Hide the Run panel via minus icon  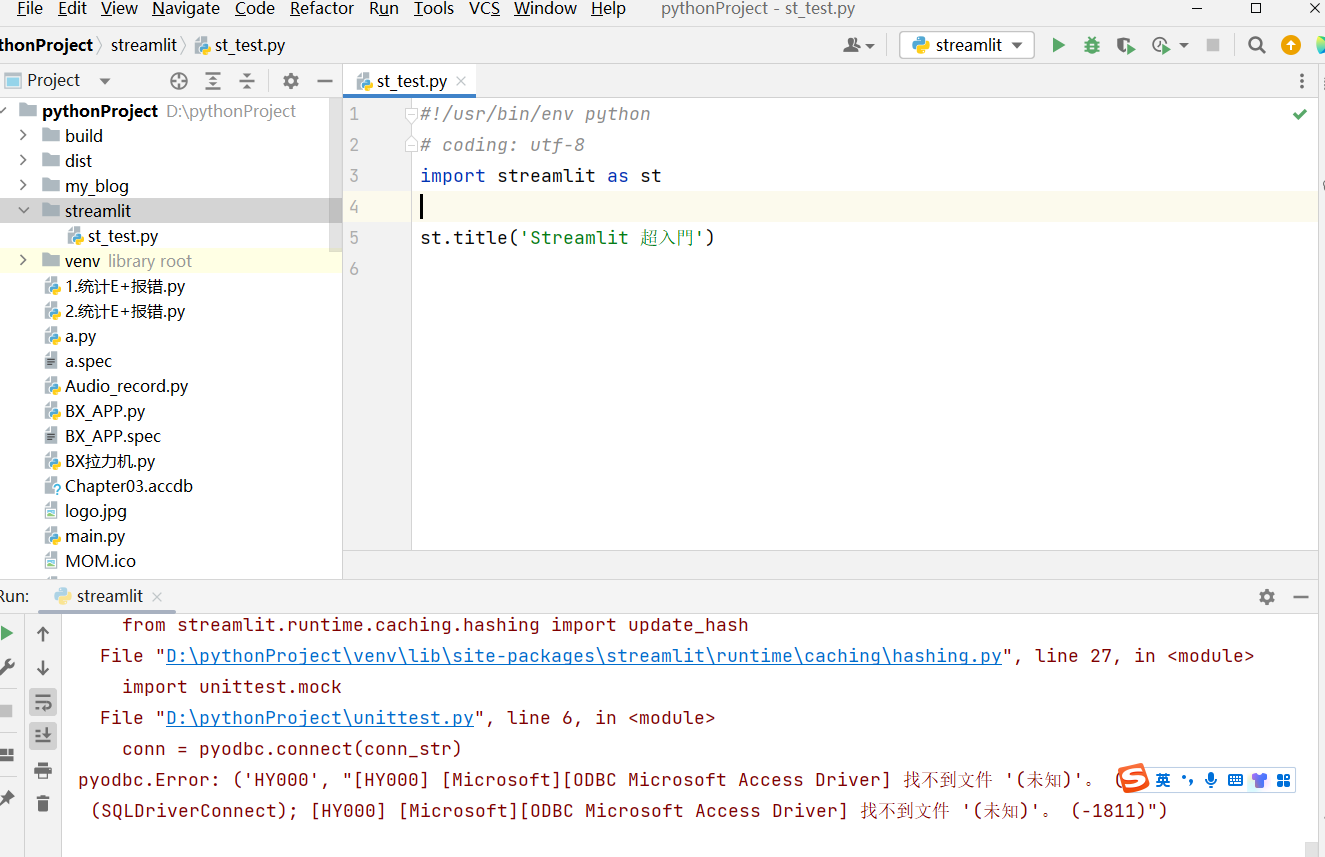[1301, 597]
